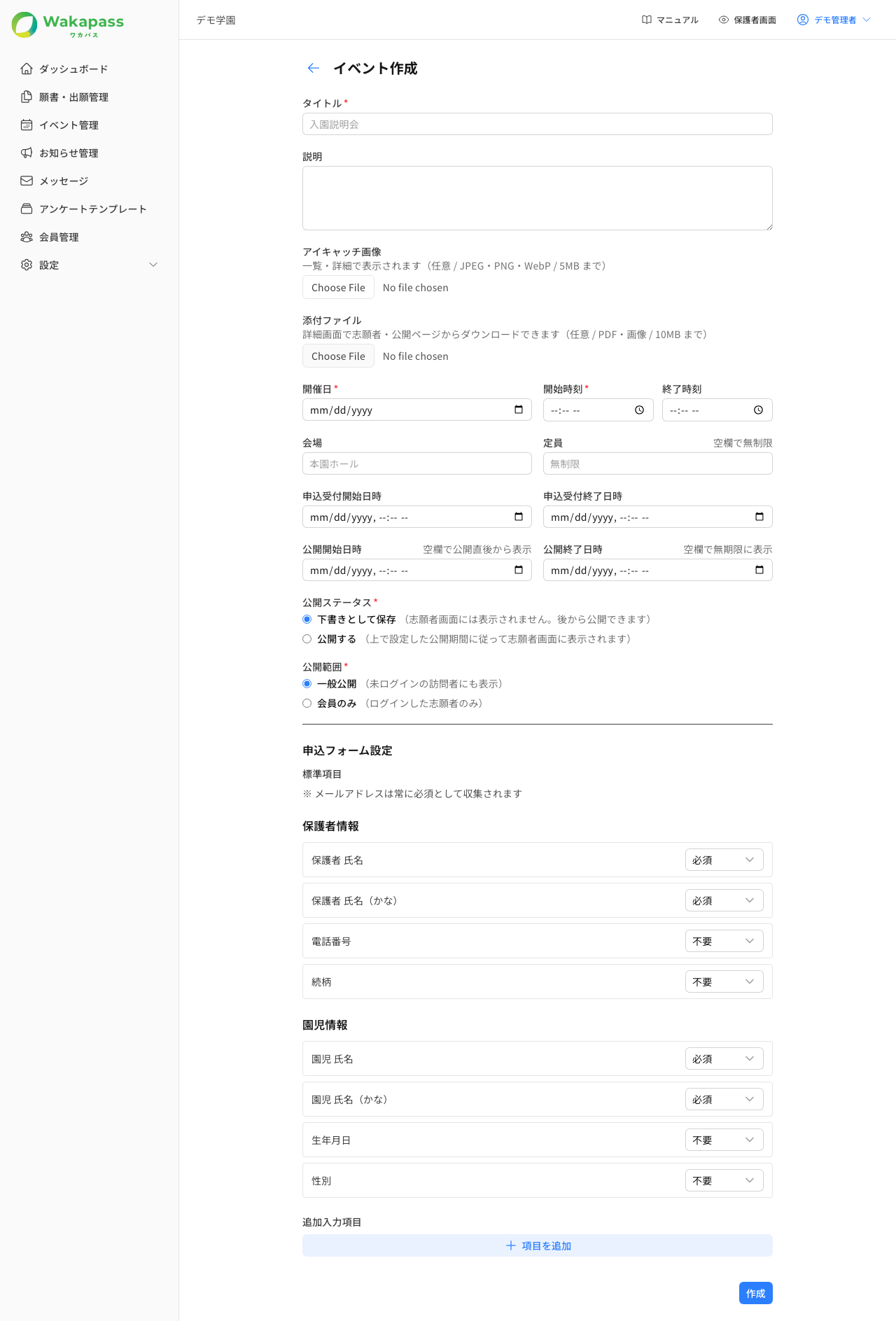Click the 定員 input field
Viewport: 896px width, 1321px height.
coord(658,463)
